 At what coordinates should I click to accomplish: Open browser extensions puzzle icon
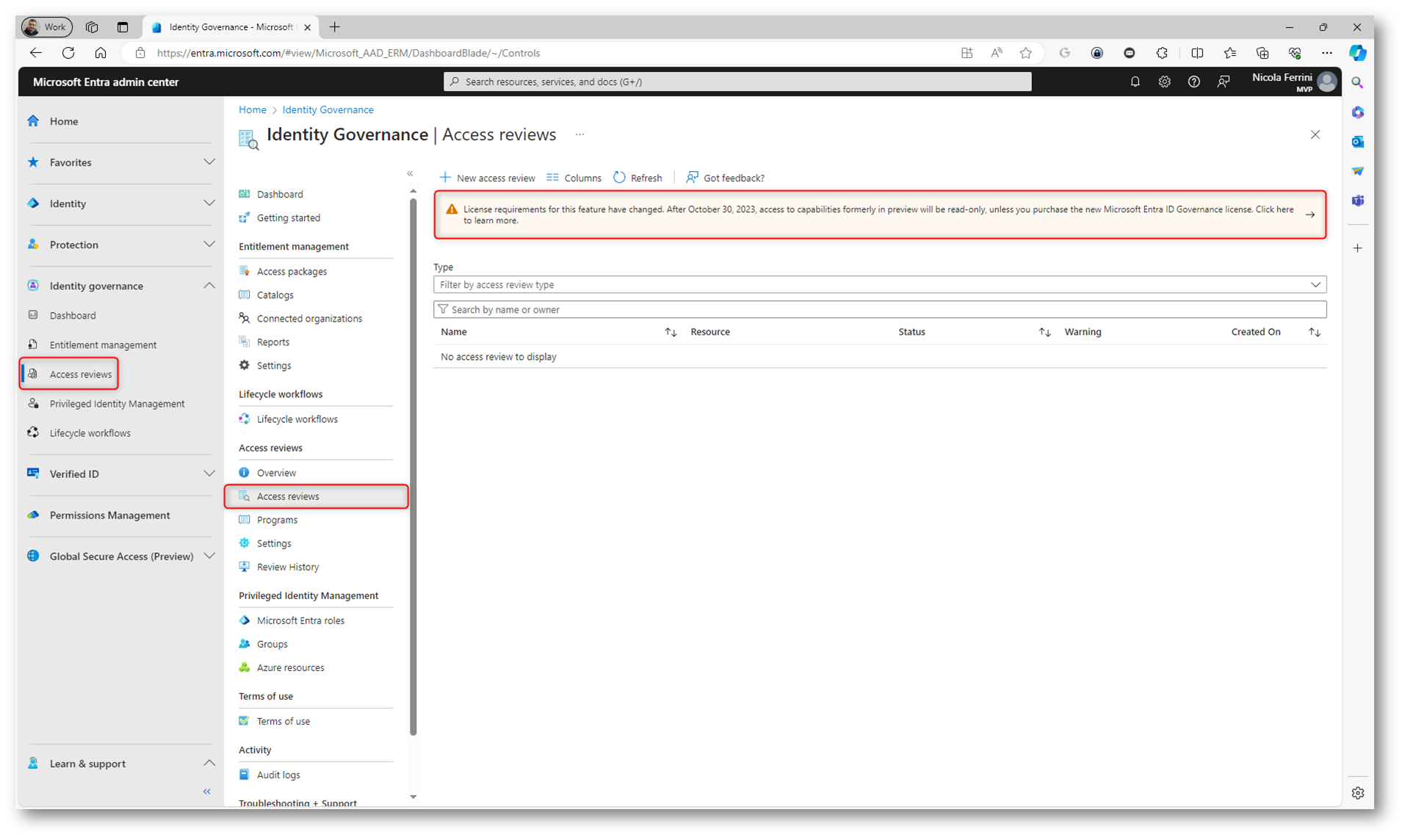(1162, 53)
